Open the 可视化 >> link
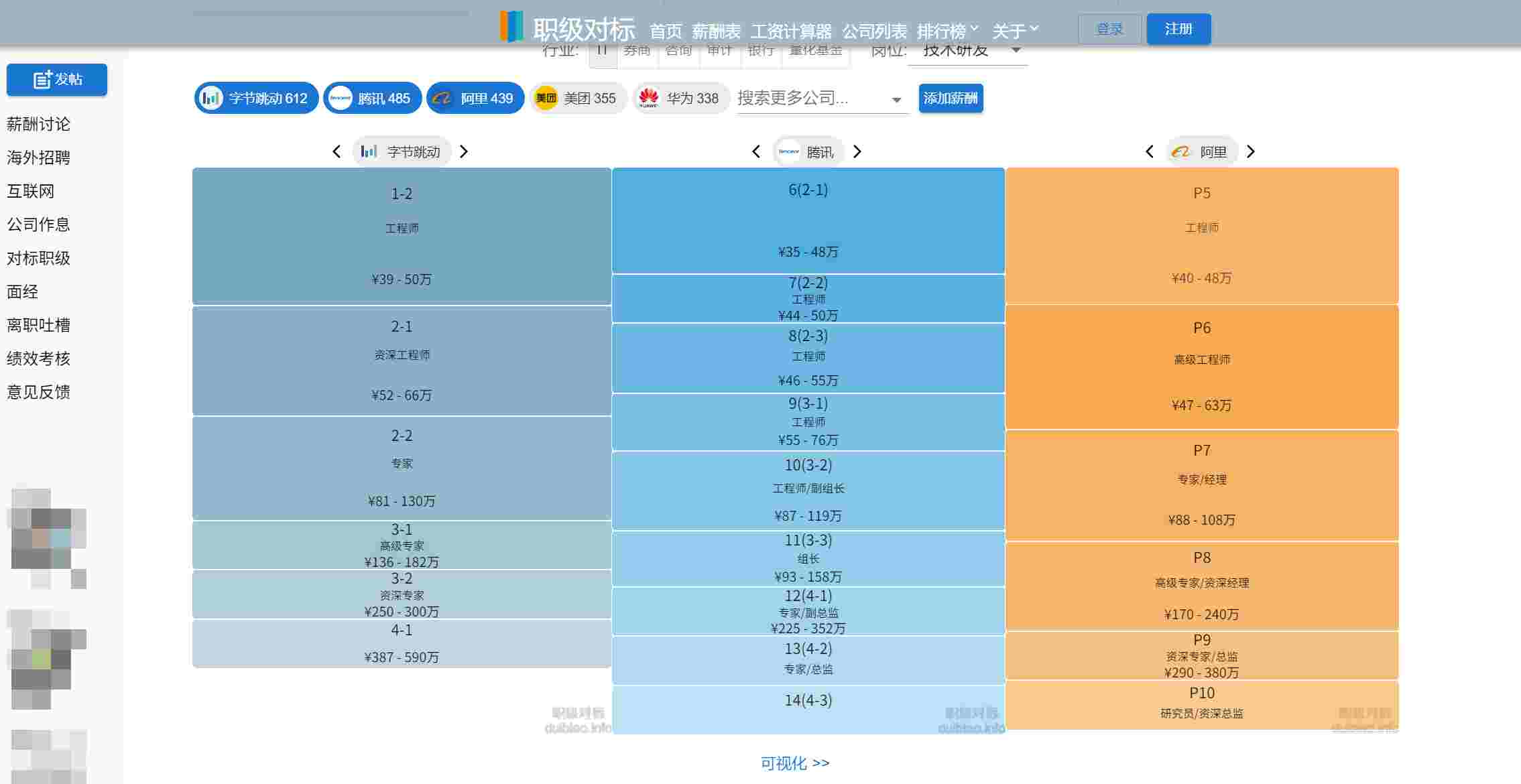This screenshot has width=1521, height=784. (x=795, y=763)
